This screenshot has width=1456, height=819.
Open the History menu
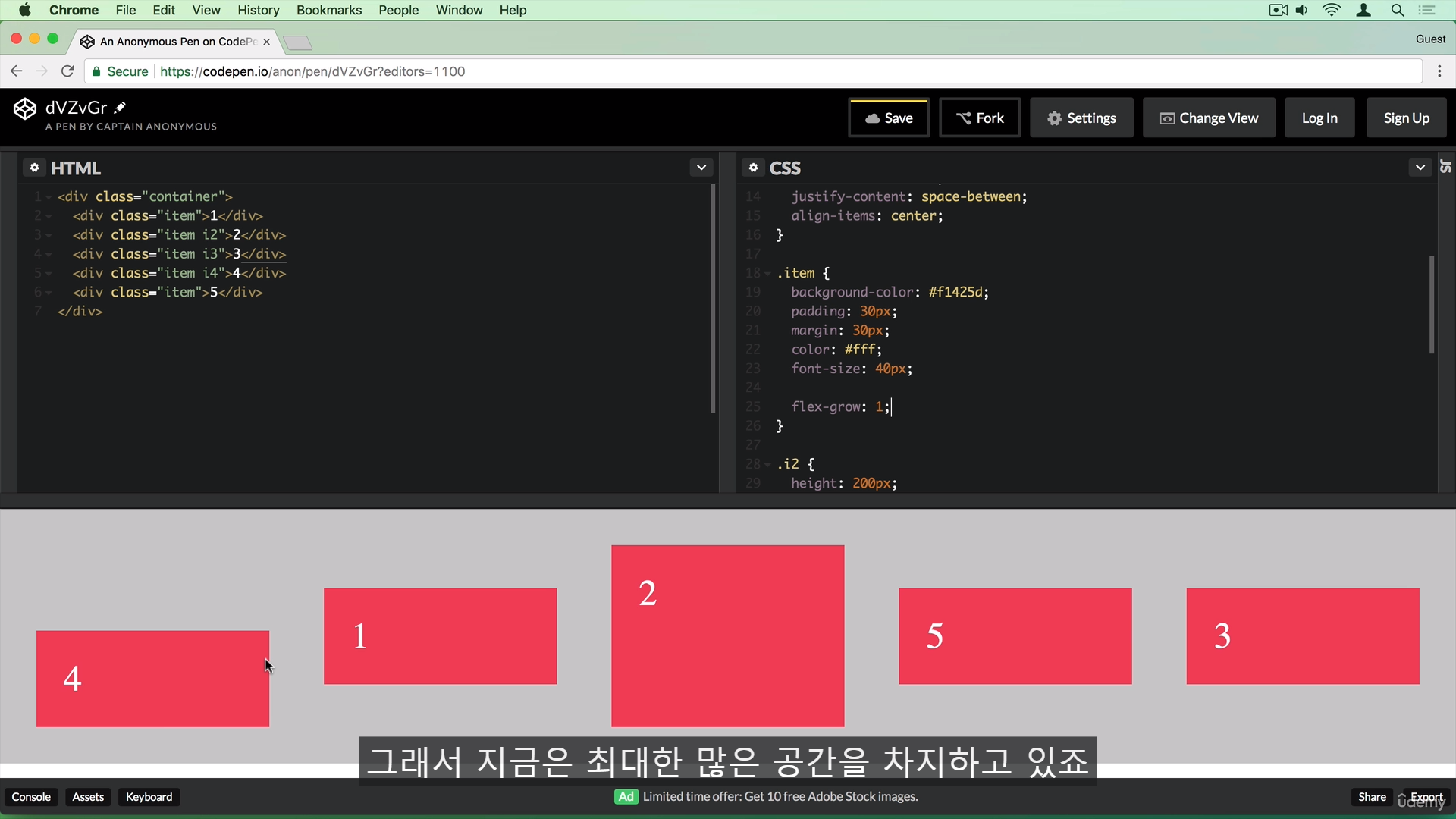(258, 10)
